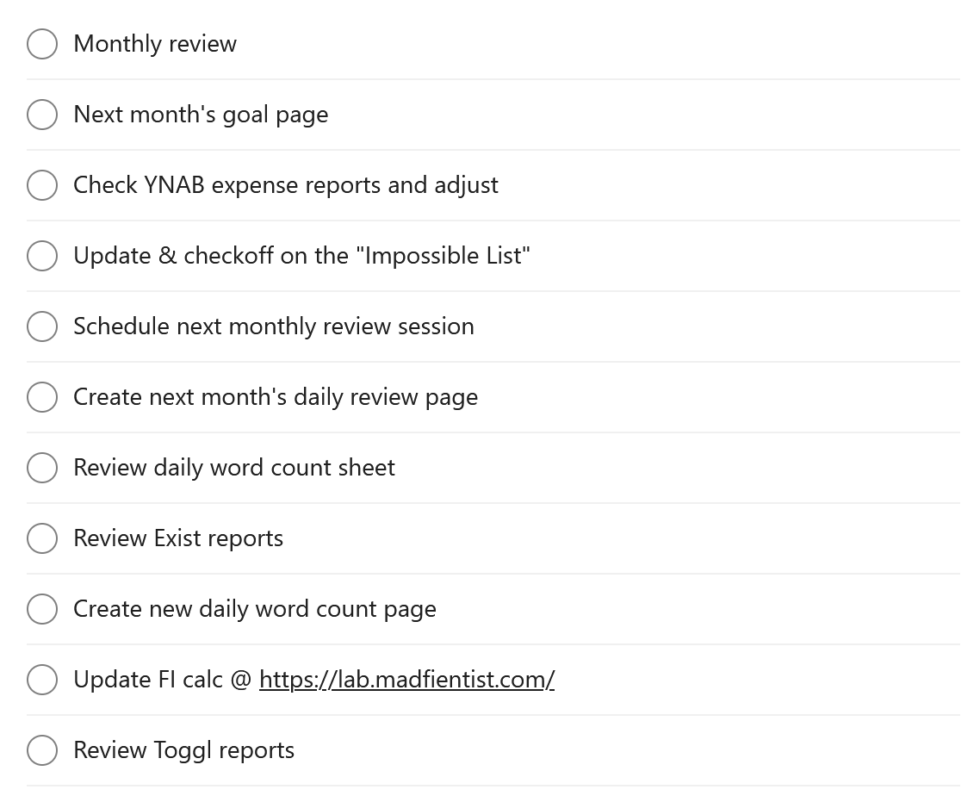Image resolution: width=980 pixels, height=802 pixels.
Task: Mark the "Impossible List" task done
Action: (41, 256)
